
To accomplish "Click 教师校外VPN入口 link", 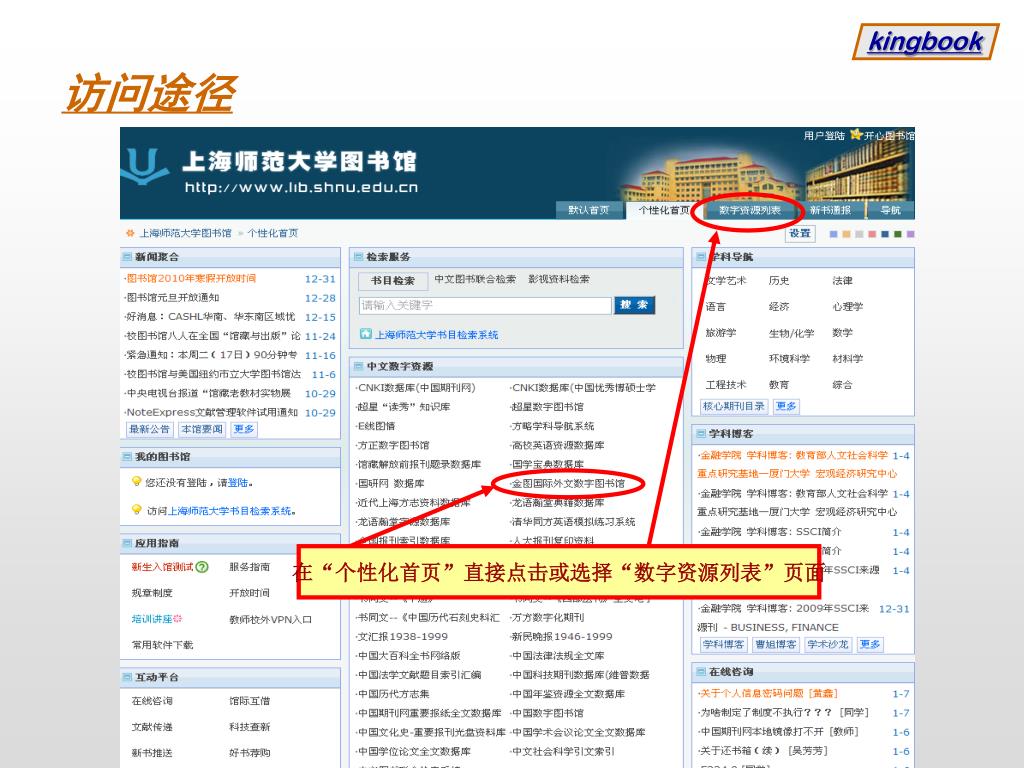I will (x=270, y=619).
